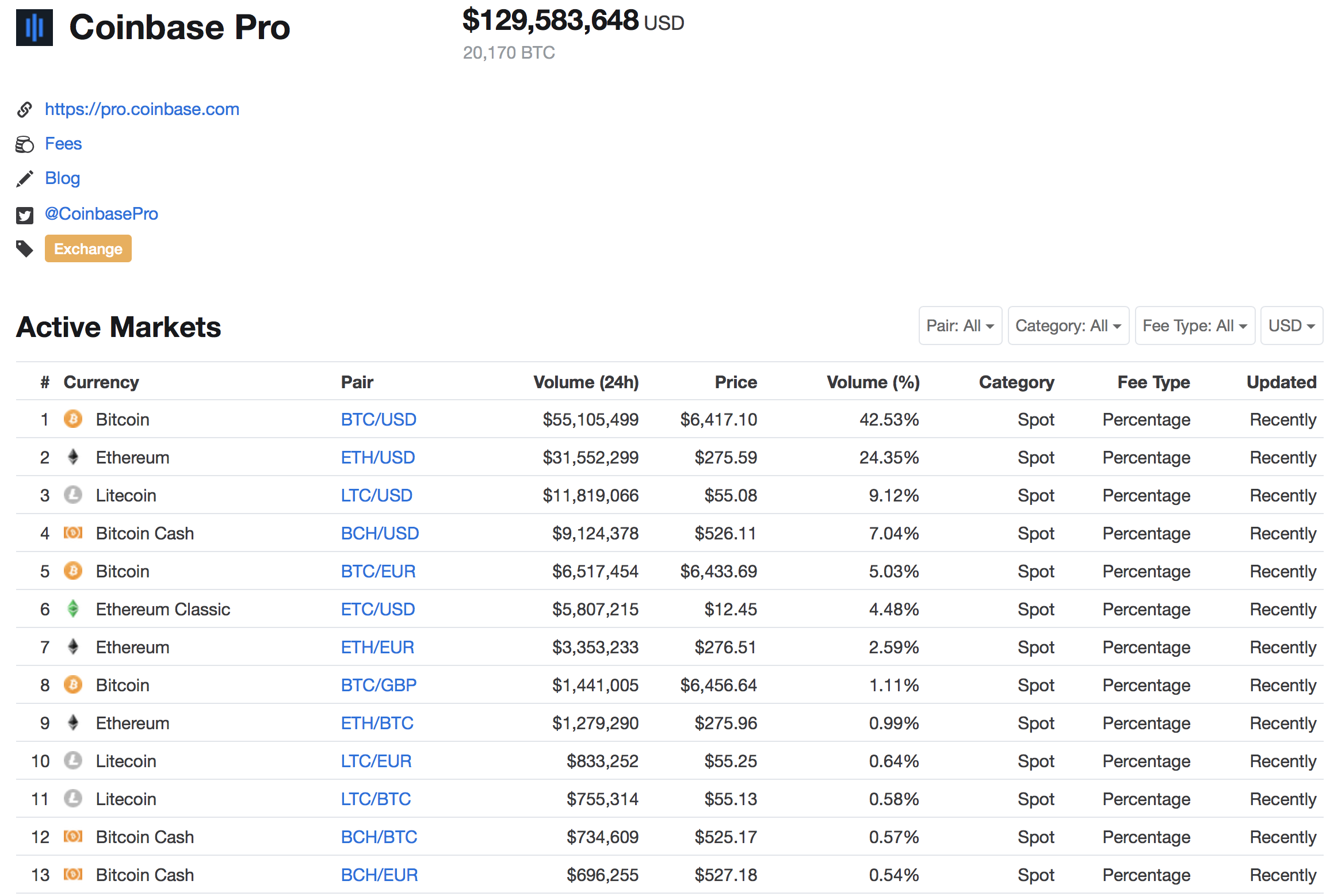Visit the Blog link

coord(62,178)
